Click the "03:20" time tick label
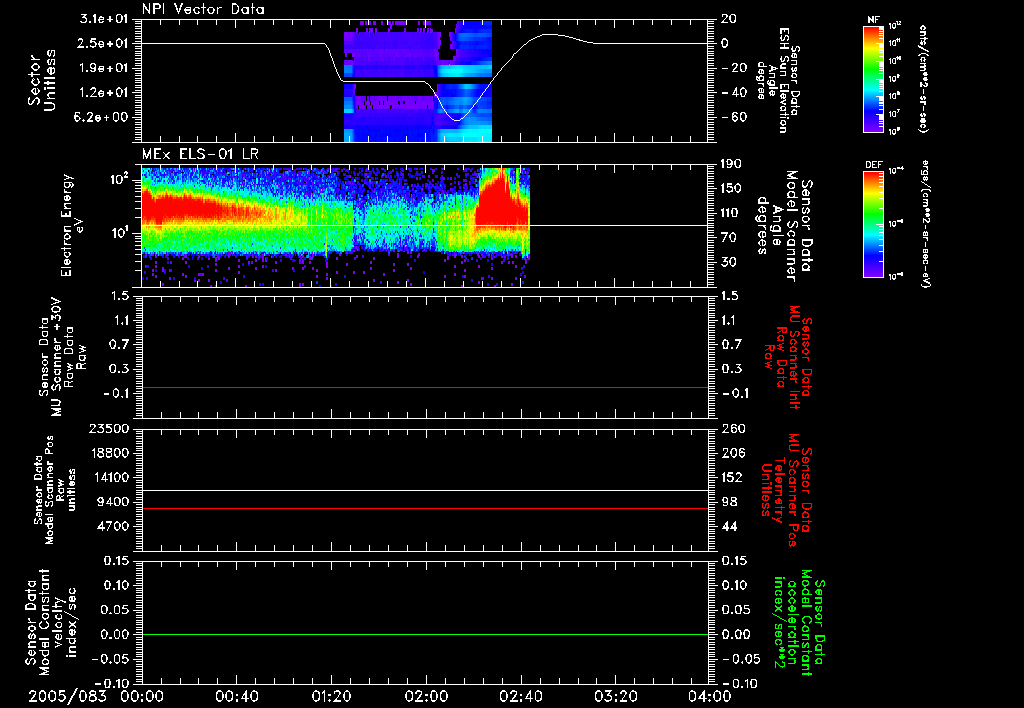The height and width of the screenshot is (708, 1024). (x=615, y=697)
